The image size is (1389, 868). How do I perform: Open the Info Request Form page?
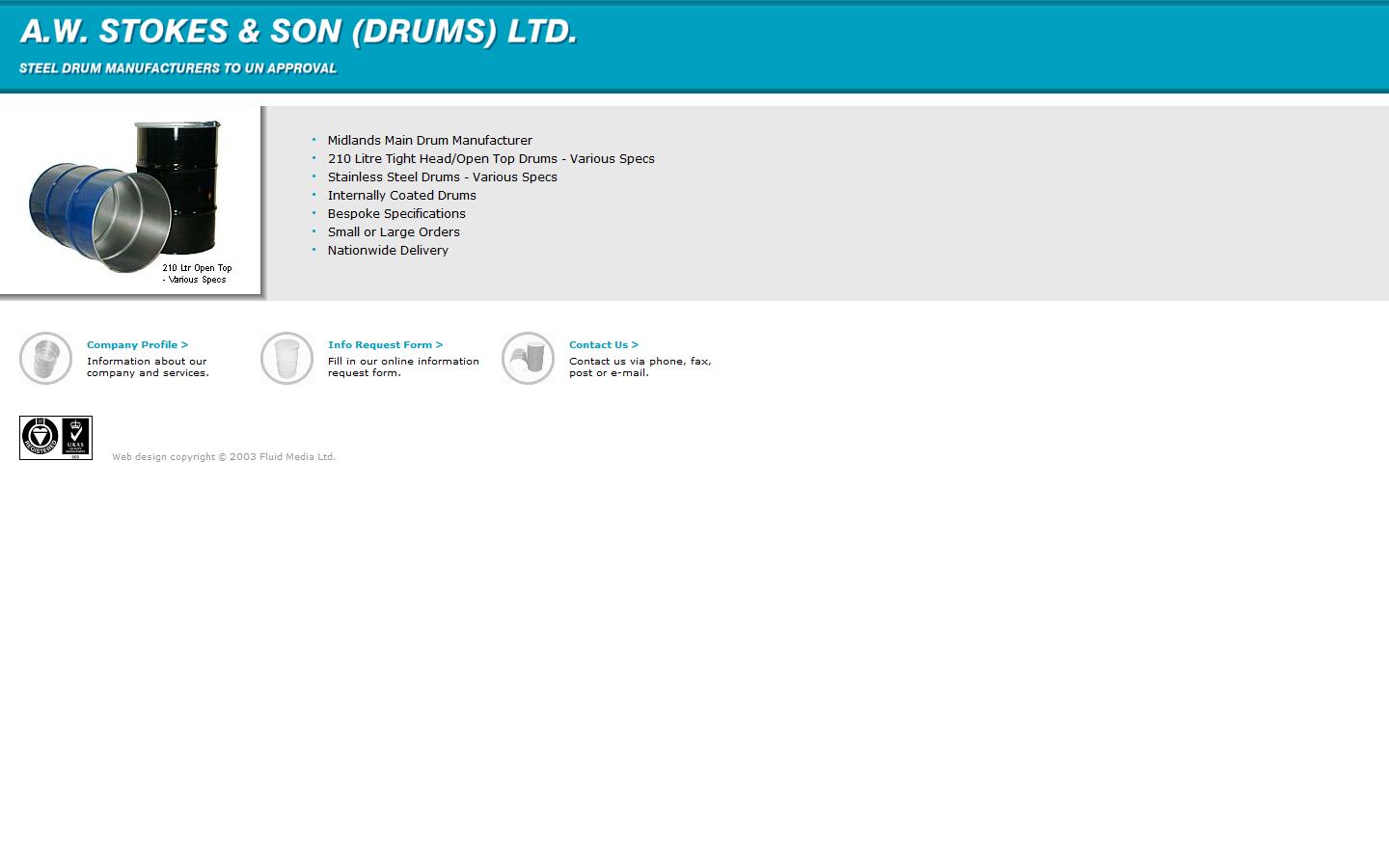coord(385,344)
